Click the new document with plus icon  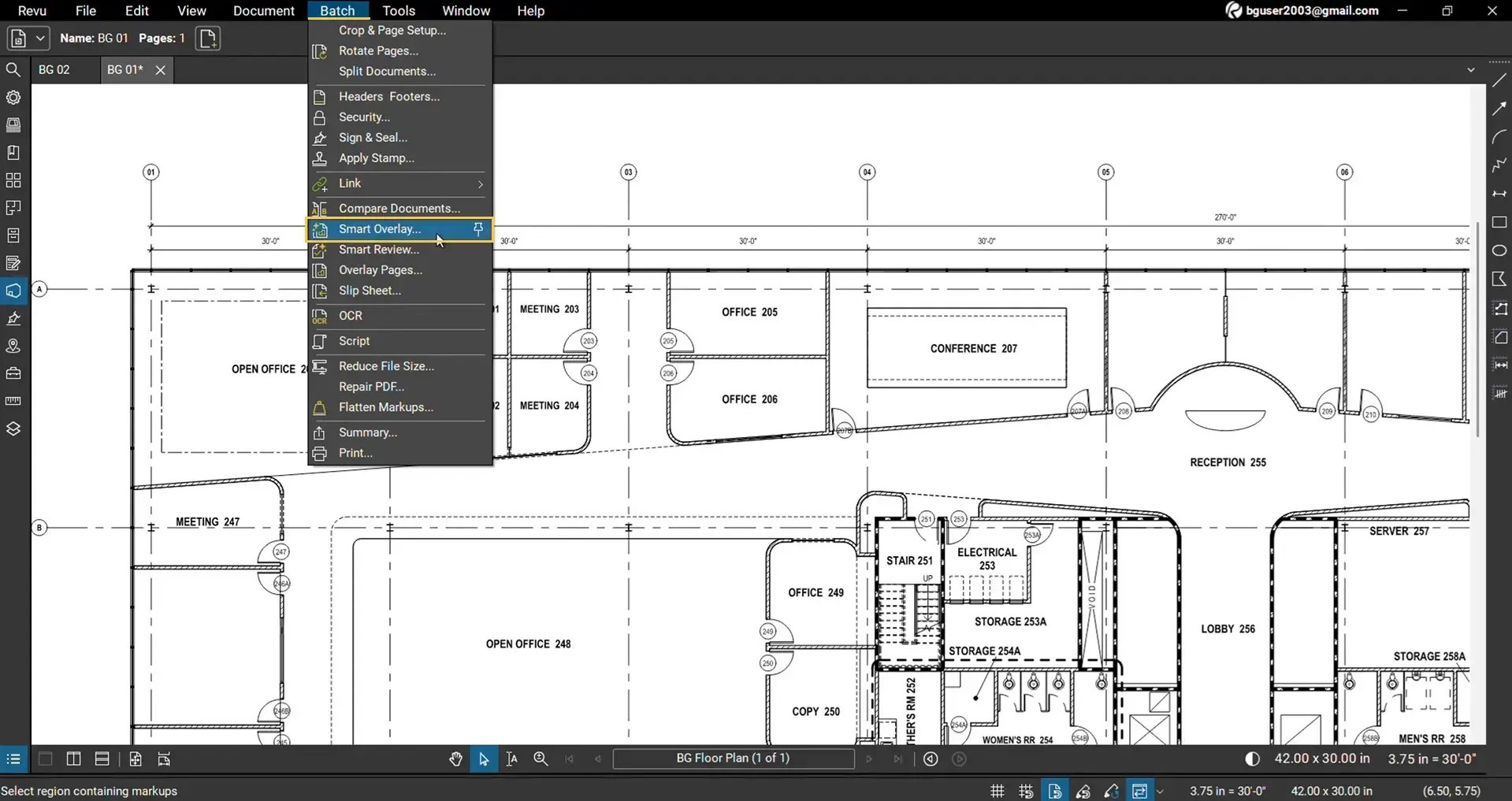click(208, 39)
